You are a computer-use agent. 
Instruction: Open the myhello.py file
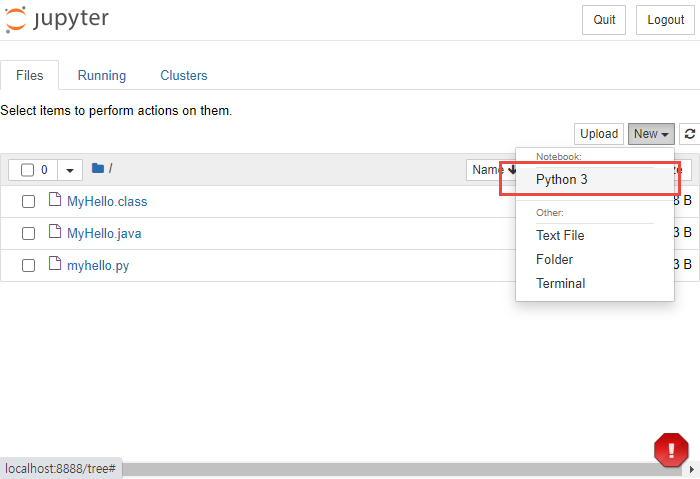click(x=98, y=266)
